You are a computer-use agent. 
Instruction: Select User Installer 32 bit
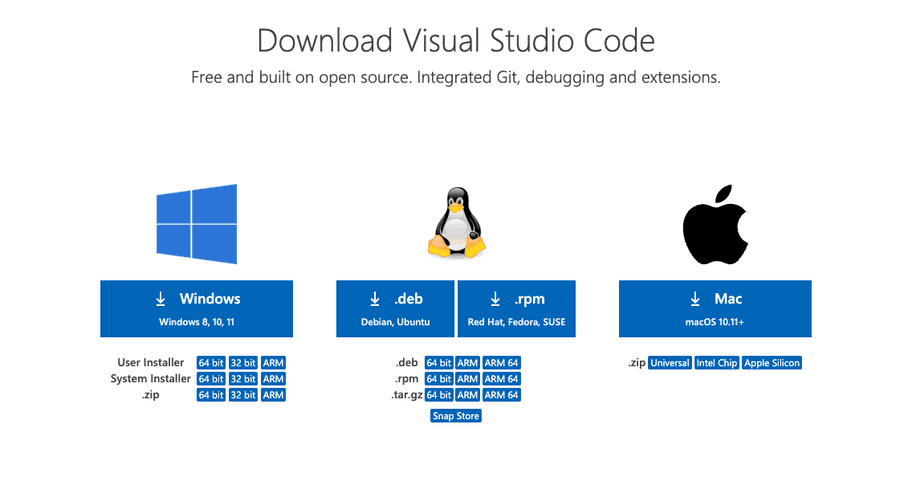pyautogui.click(x=243, y=363)
